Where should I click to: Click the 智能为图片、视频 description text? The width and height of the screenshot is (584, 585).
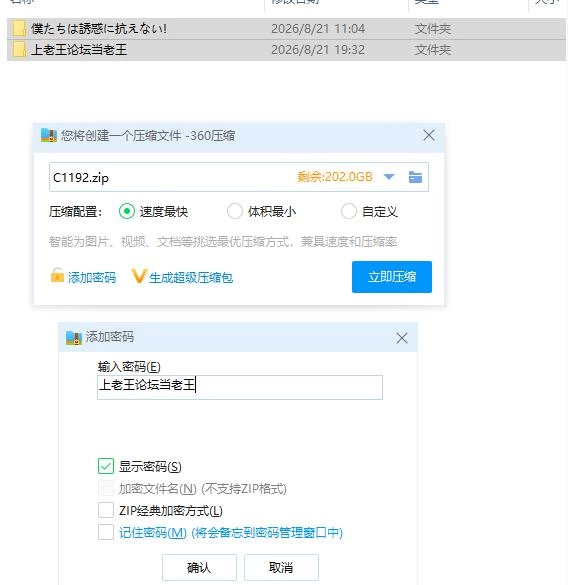tap(223, 241)
